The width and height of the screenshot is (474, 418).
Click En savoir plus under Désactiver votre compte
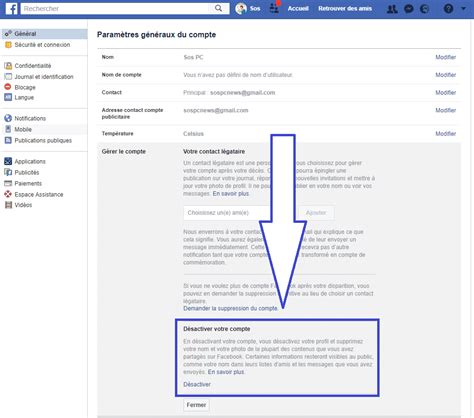coord(226,372)
